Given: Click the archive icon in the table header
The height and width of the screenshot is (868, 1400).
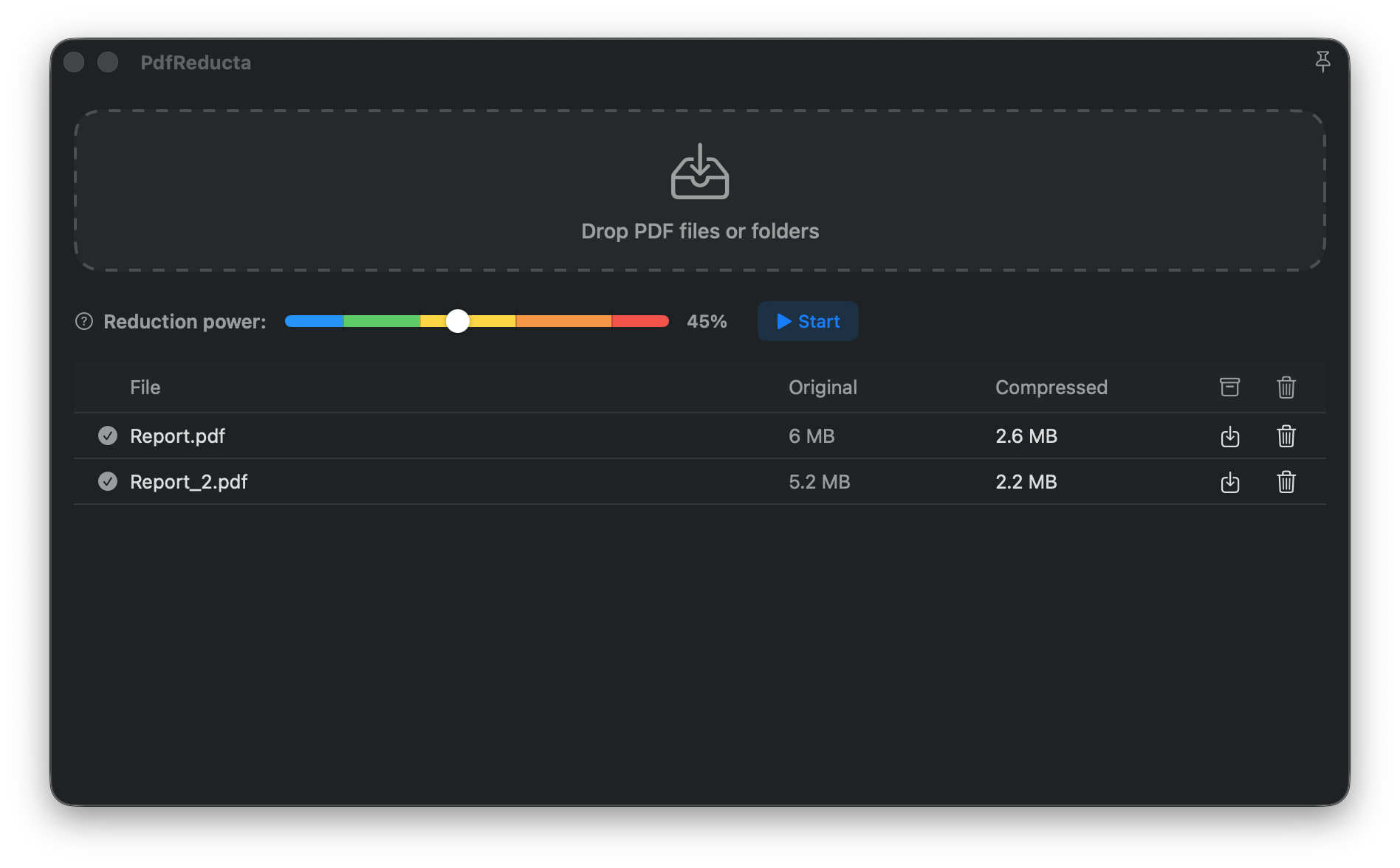Looking at the screenshot, I should 1229,387.
